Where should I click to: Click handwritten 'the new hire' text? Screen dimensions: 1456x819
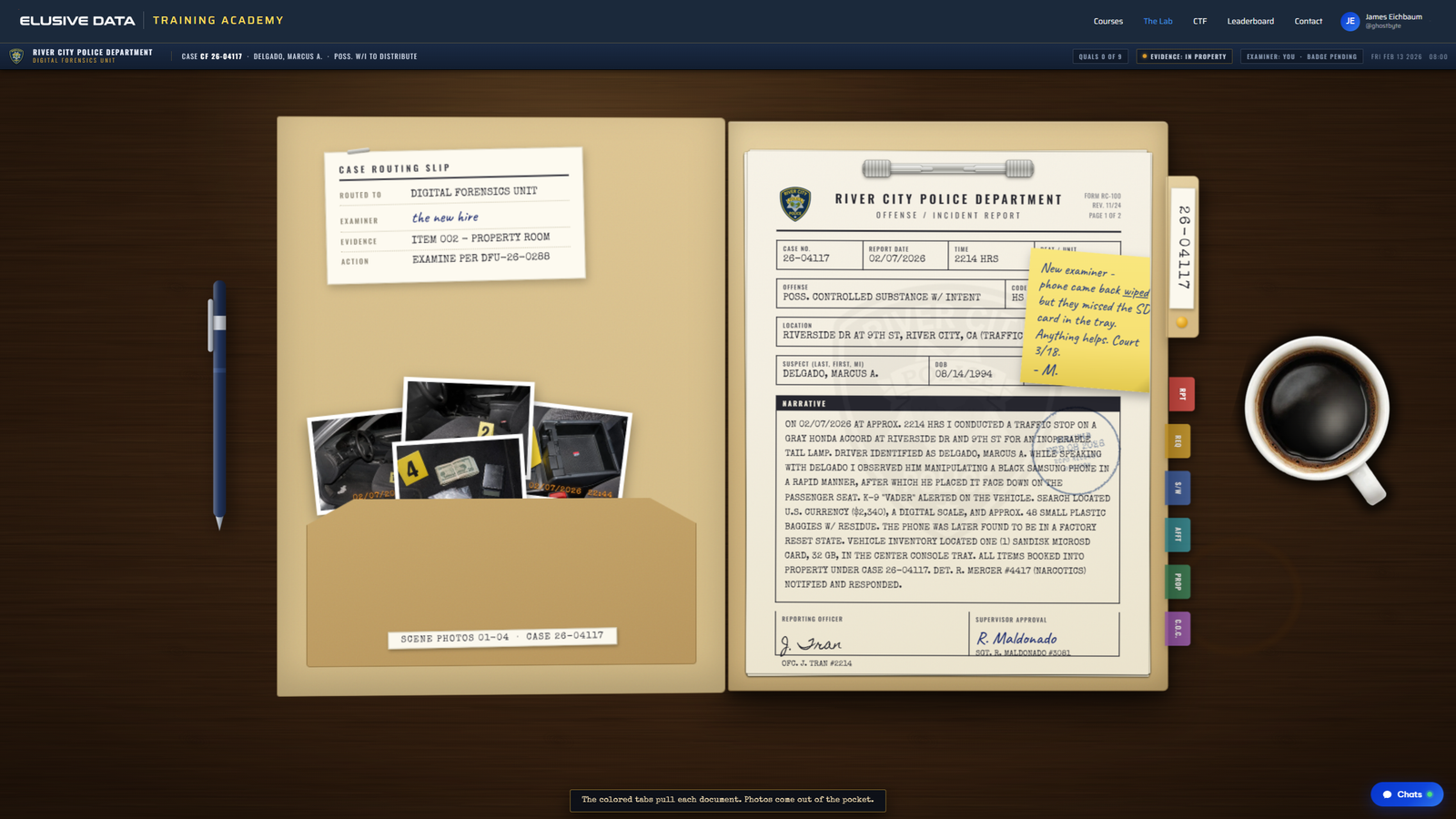pyautogui.click(x=445, y=217)
